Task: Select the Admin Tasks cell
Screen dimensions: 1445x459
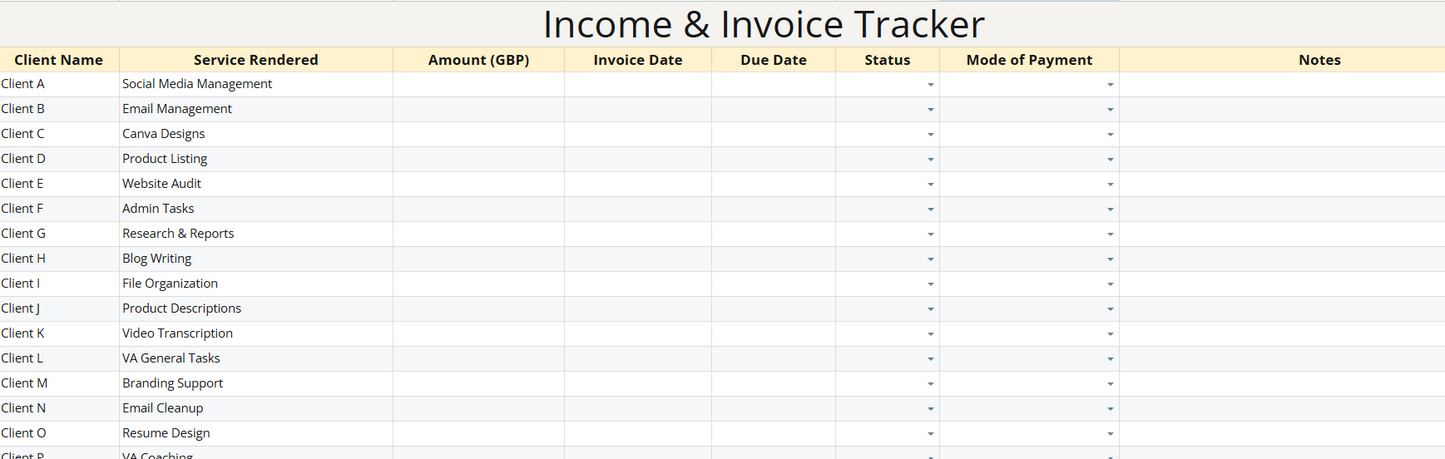Action: (256, 209)
